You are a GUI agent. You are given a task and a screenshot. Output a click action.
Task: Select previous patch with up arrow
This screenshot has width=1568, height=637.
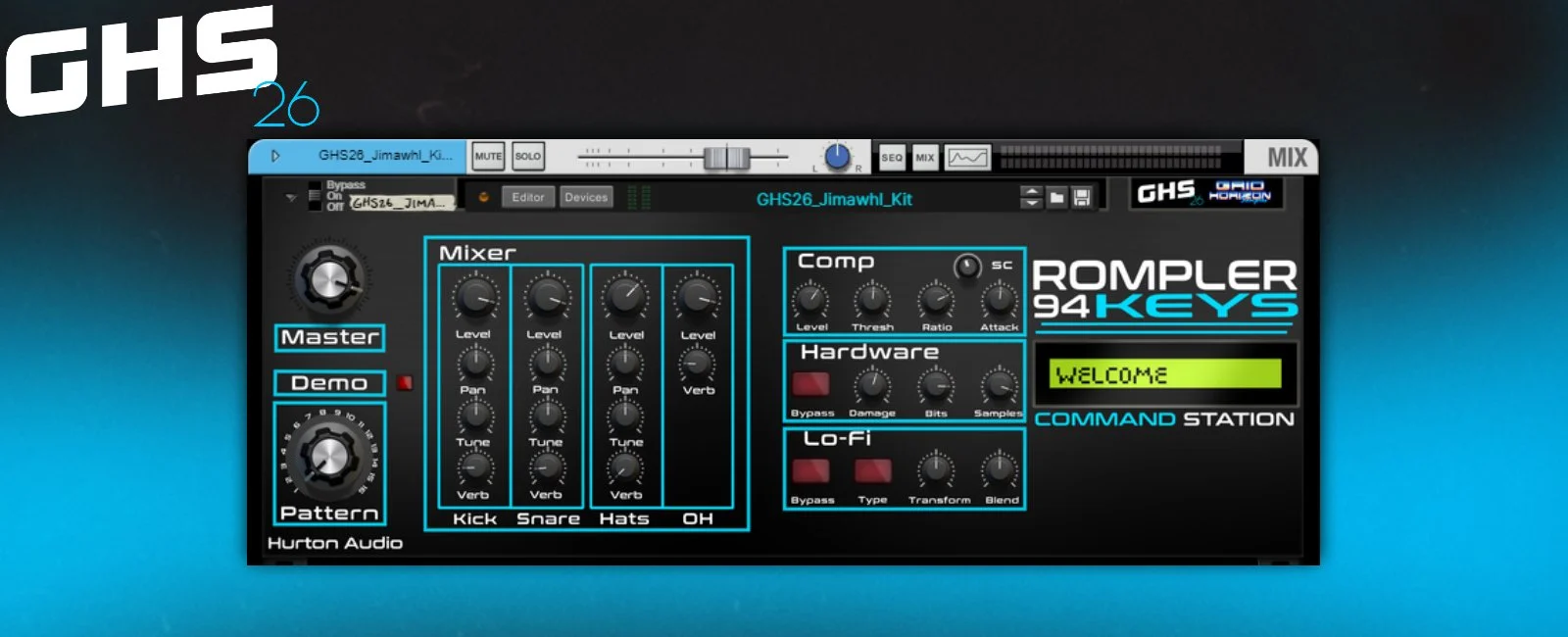click(x=1031, y=192)
